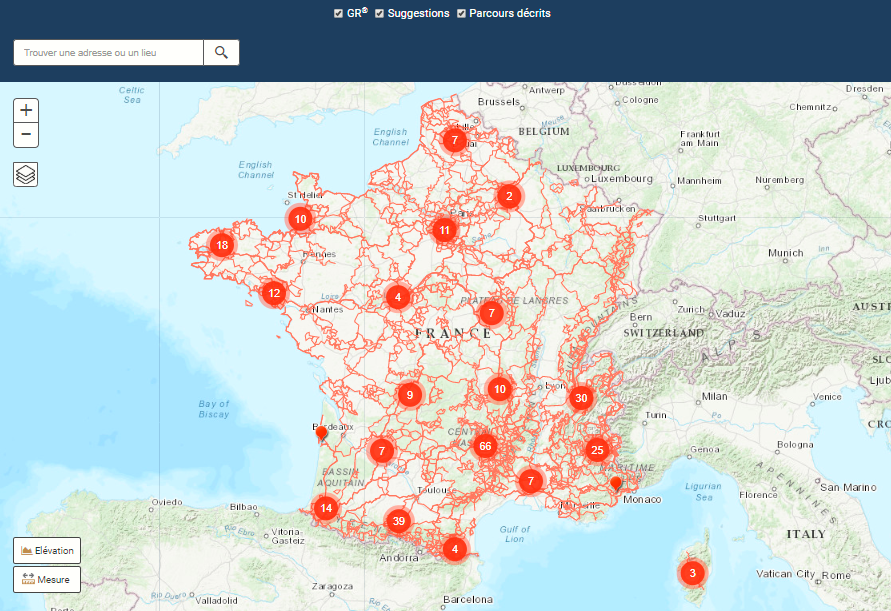891x611 pixels.
Task: Activate the Mesure tool
Action: point(47,579)
